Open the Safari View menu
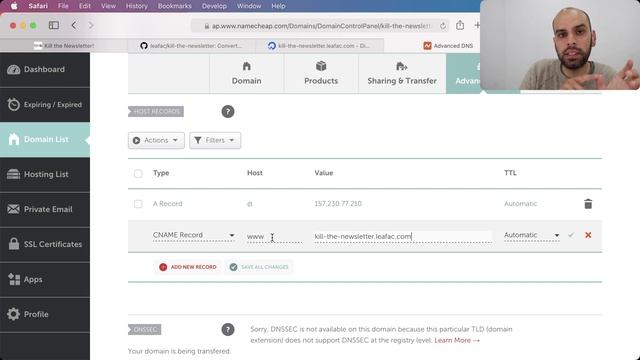 tap(108, 6)
